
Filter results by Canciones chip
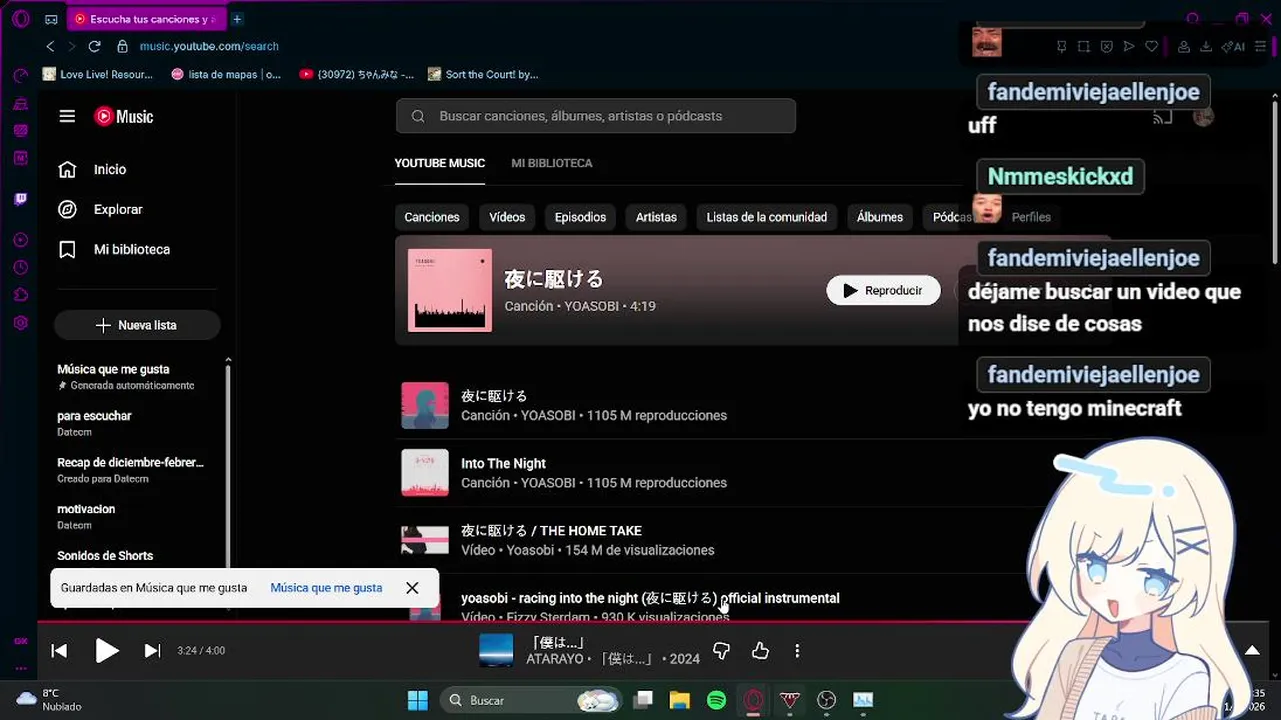432,217
